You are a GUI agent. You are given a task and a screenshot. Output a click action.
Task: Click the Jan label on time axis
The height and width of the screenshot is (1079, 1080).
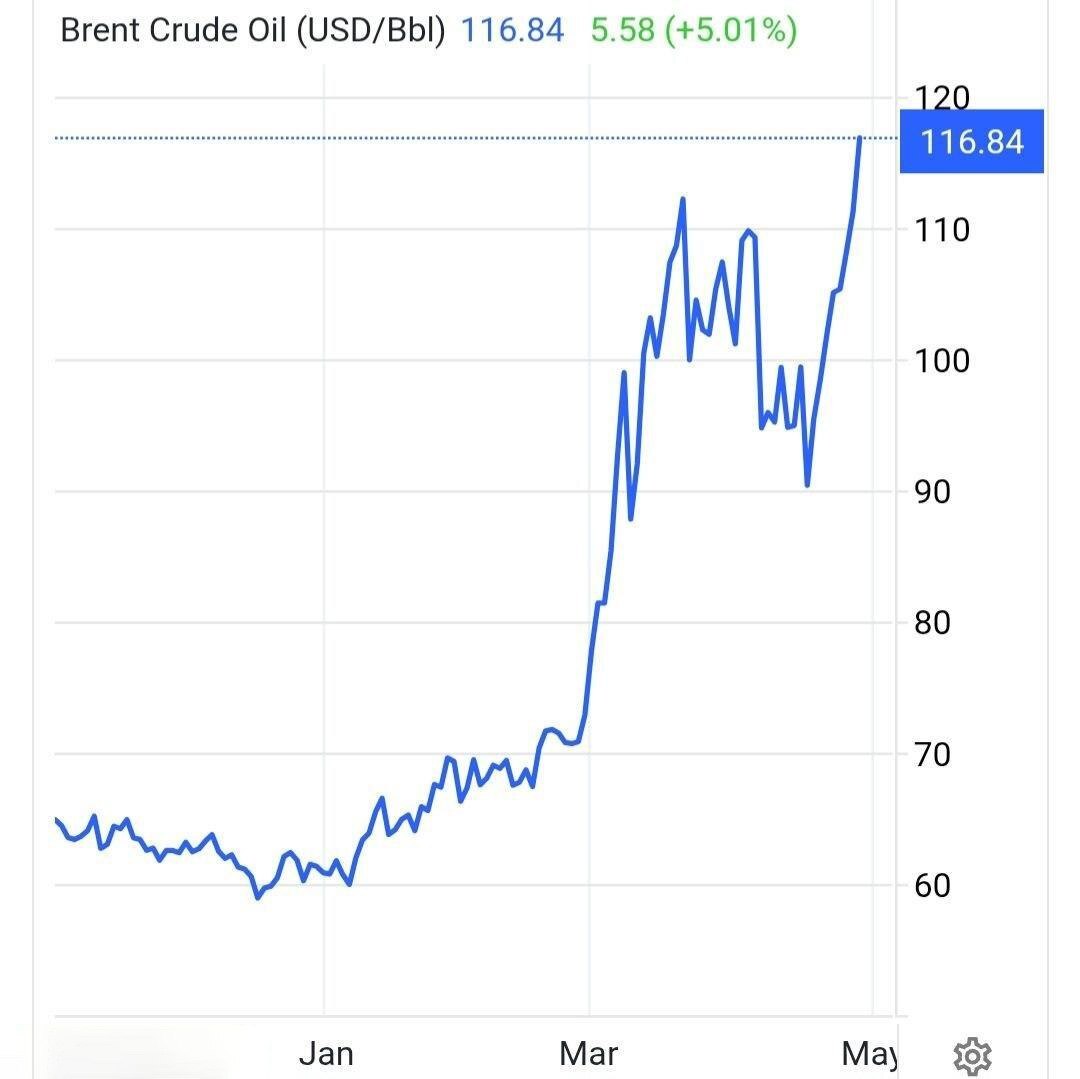coord(326,1053)
